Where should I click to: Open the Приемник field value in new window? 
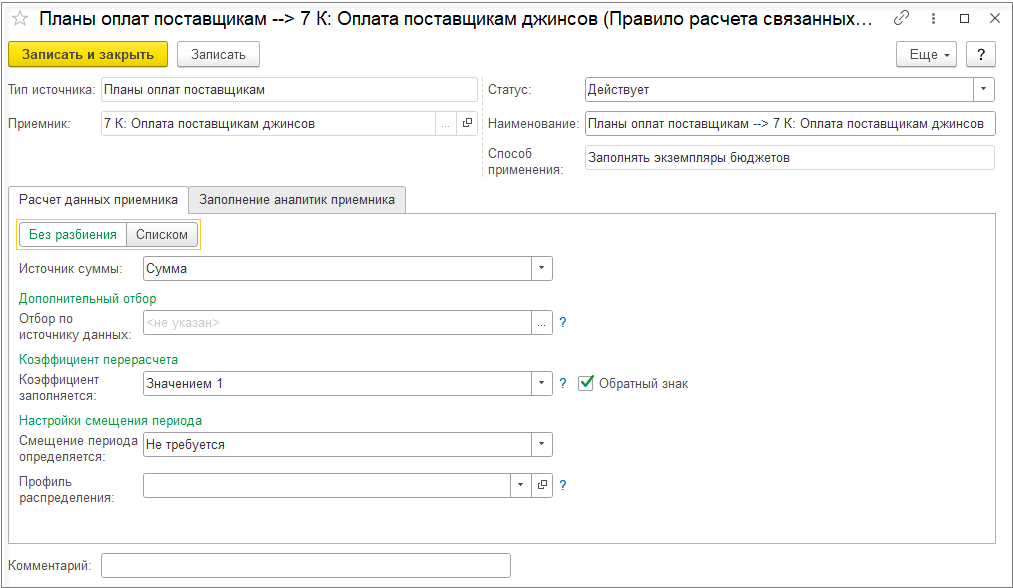467,124
